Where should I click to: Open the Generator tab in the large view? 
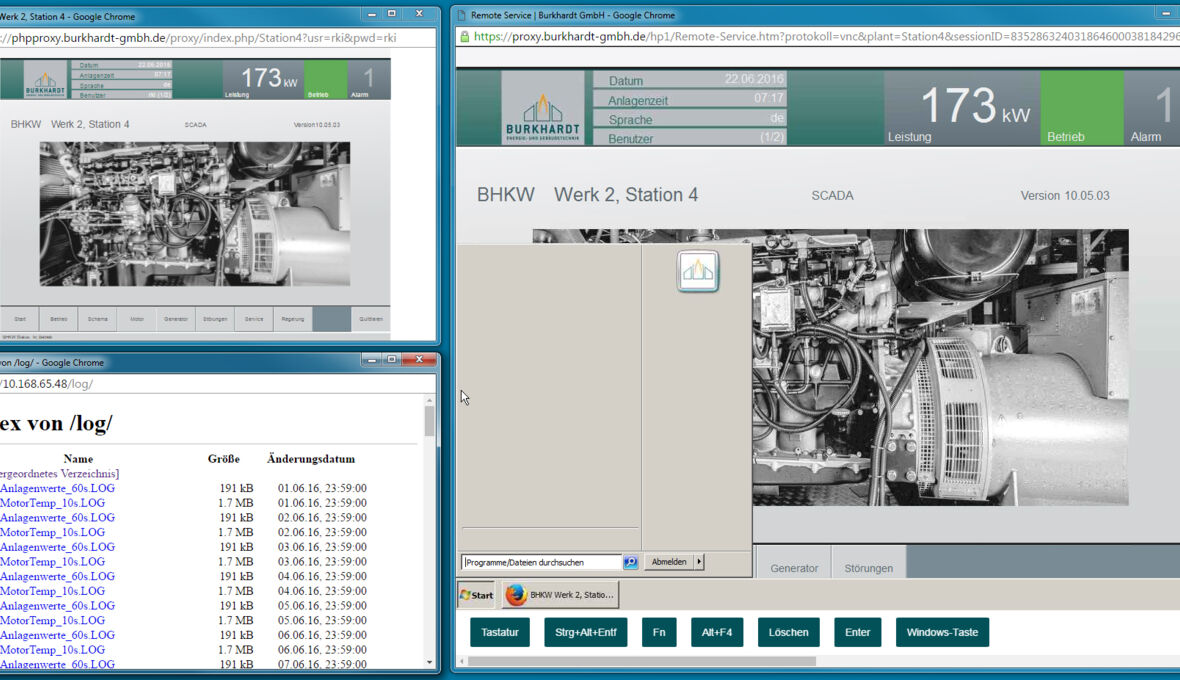tap(794, 568)
